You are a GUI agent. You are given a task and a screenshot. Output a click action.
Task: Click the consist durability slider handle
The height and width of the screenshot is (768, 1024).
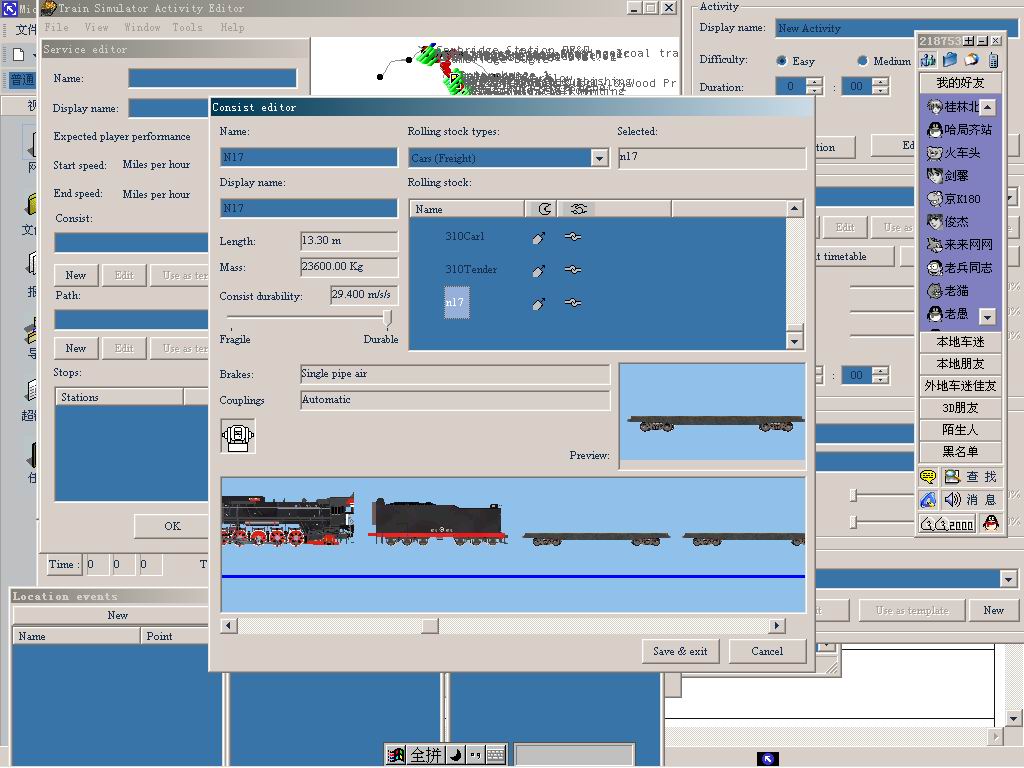pos(387,318)
